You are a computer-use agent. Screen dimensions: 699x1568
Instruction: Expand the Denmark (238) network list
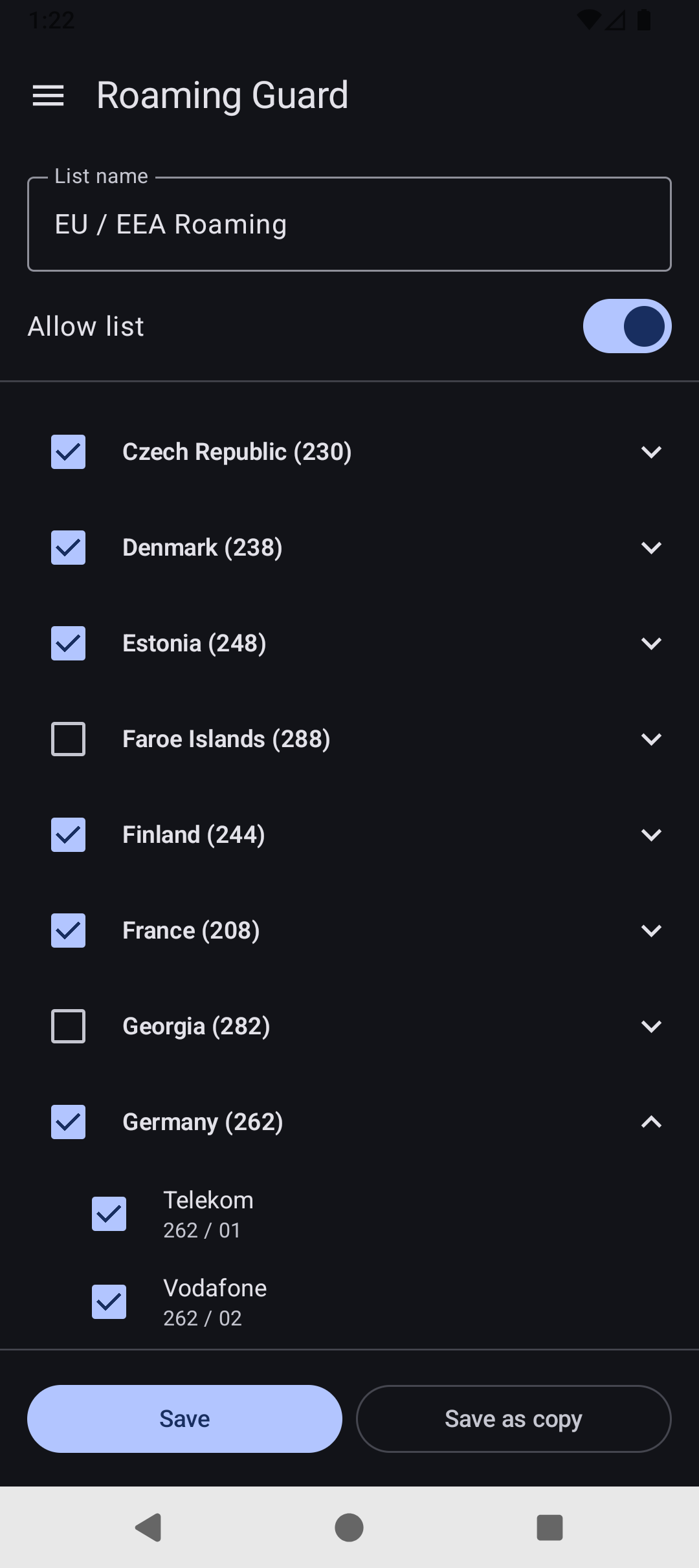[x=651, y=547]
